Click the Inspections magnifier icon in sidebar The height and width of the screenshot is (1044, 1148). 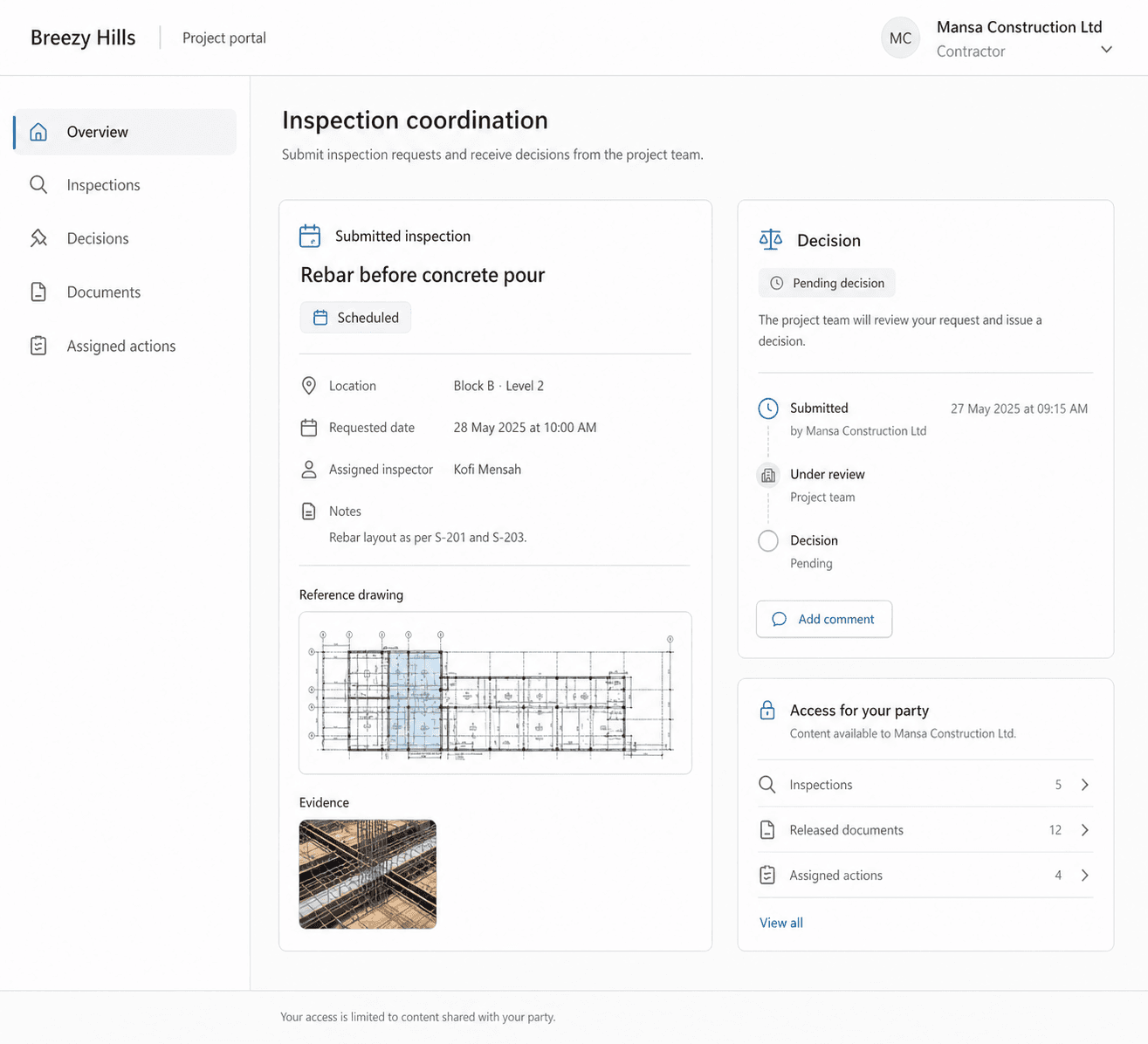38,185
